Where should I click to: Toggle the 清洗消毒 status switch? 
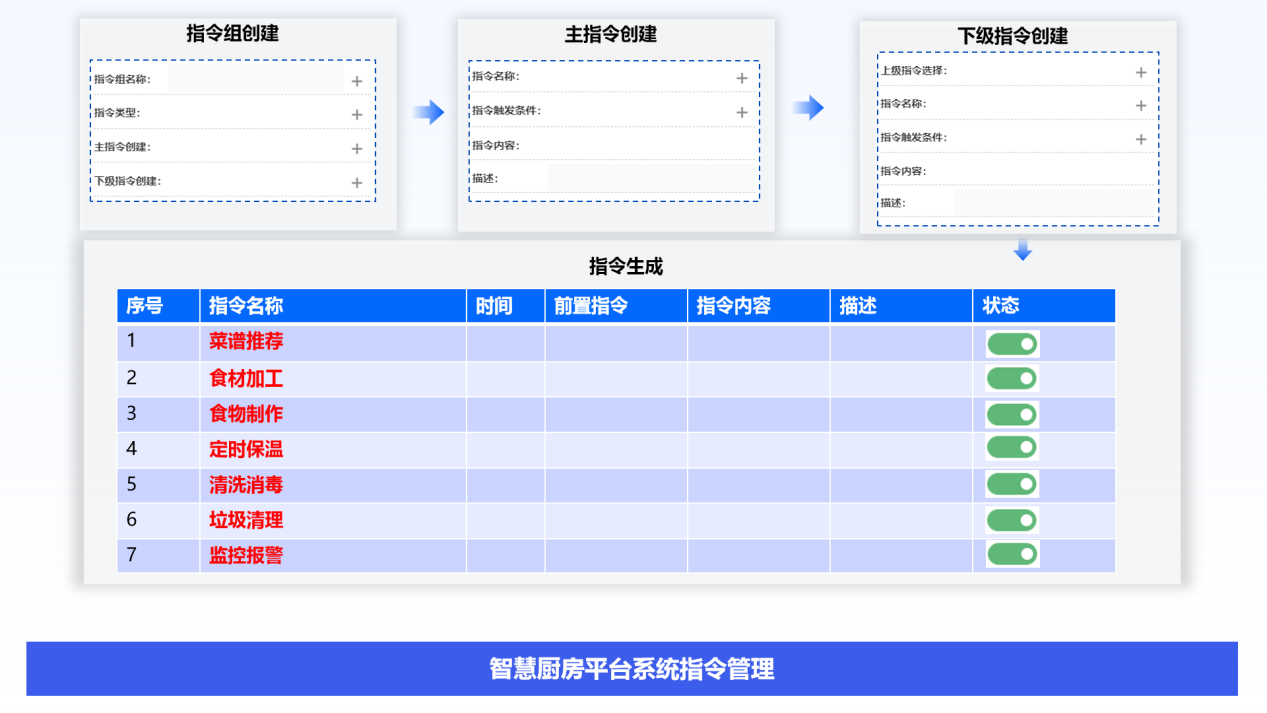pos(1012,485)
